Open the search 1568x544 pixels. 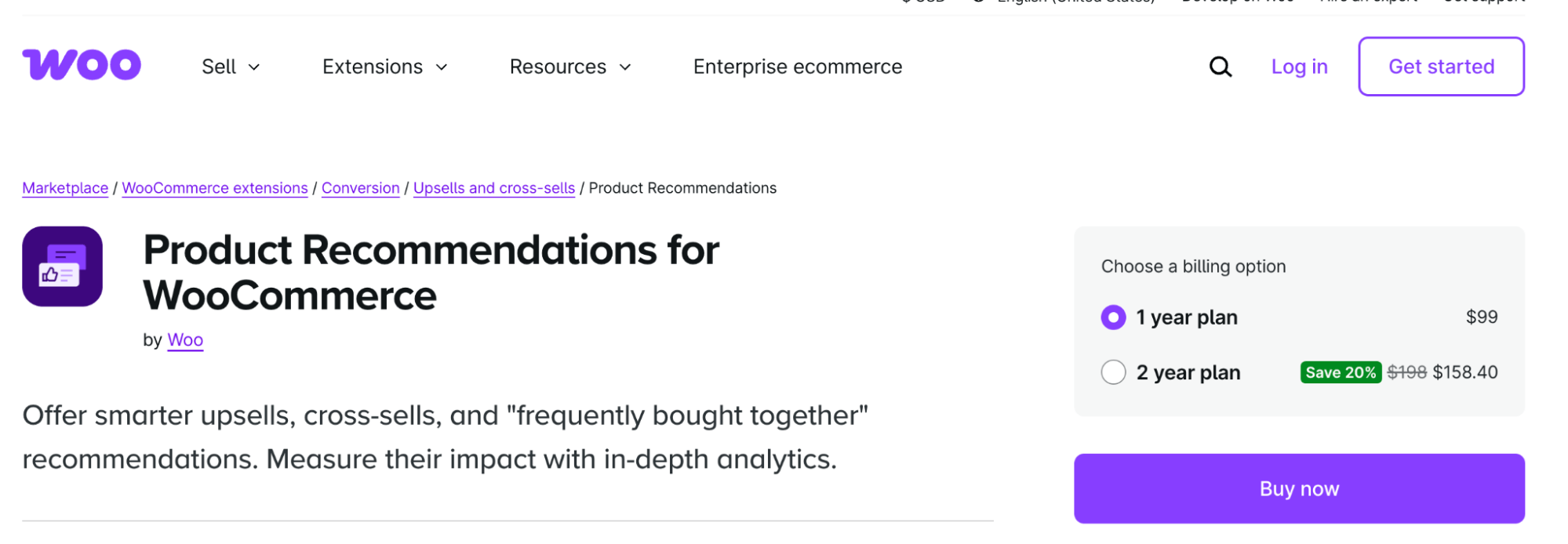(x=1220, y=67)
